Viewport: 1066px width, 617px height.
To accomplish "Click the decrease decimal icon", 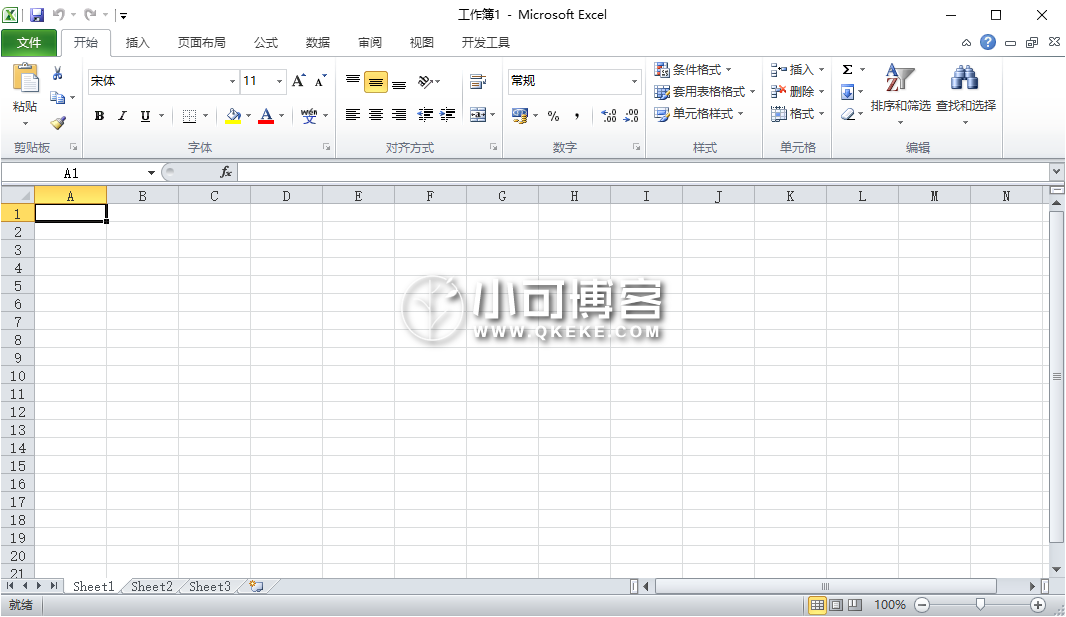I will click(631, 116).
